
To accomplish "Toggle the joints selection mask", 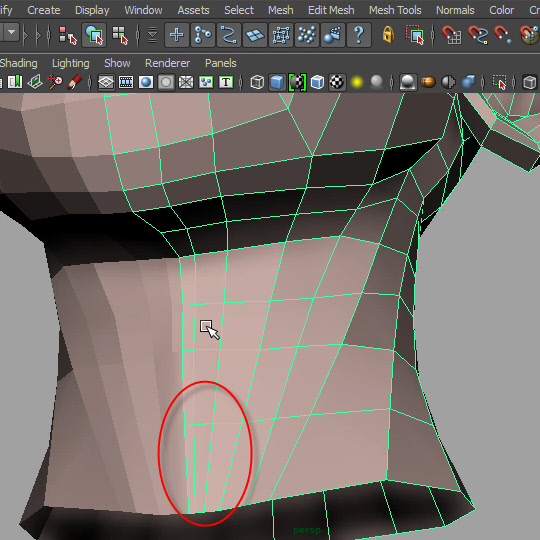I will [x=203, y=35].
